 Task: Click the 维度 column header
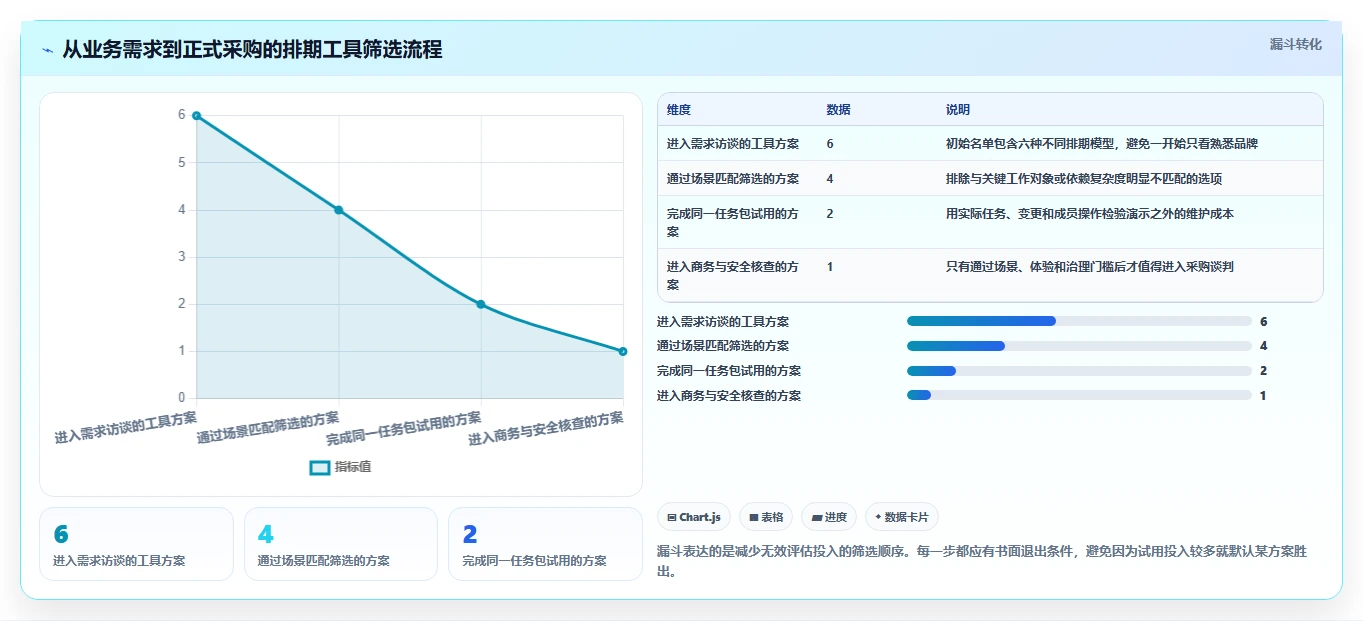(679, 110)
